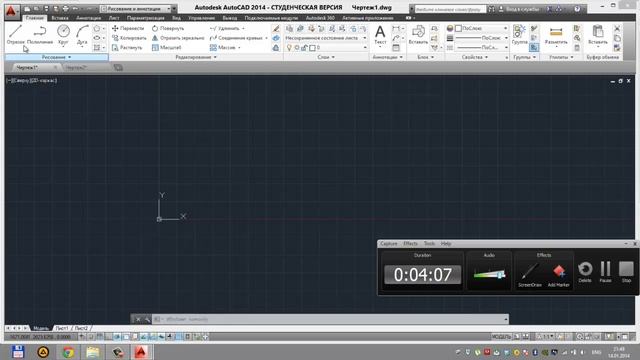Open the Tools menu in the recorder
The width and height of the screenshot is (640, 360).
tap(429, 244)
